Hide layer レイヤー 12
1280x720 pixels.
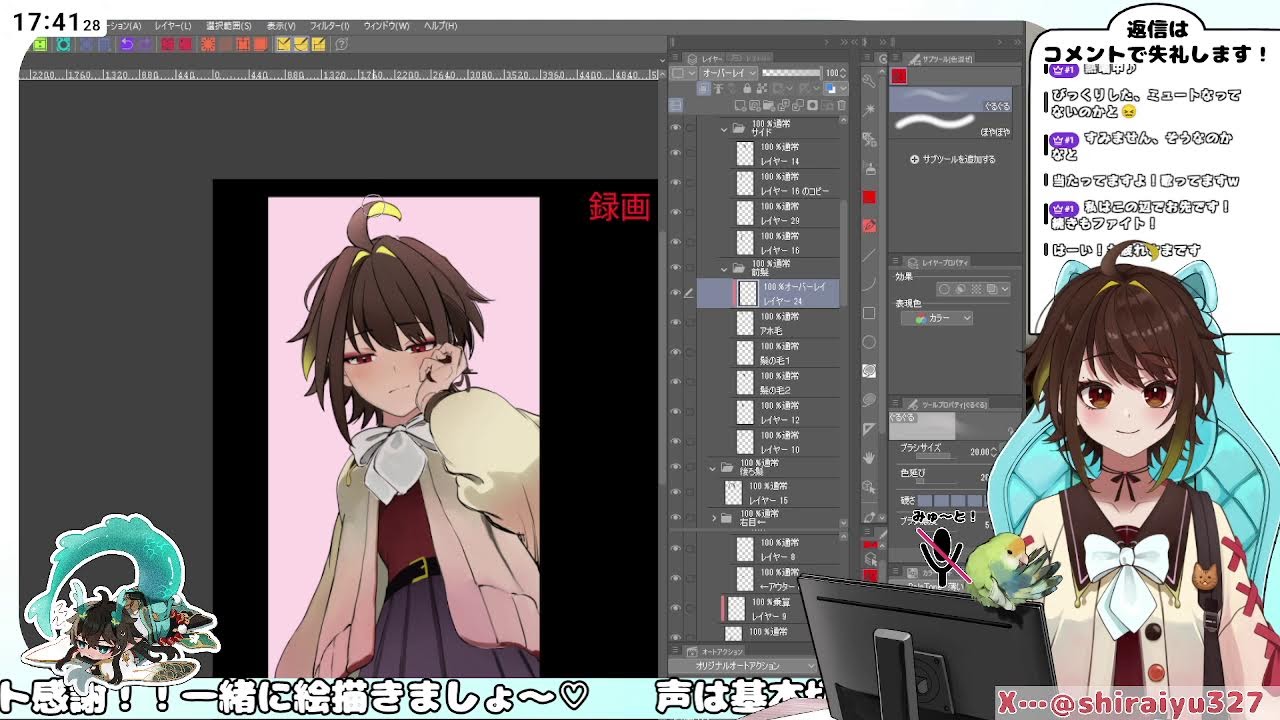coord(675,412)
